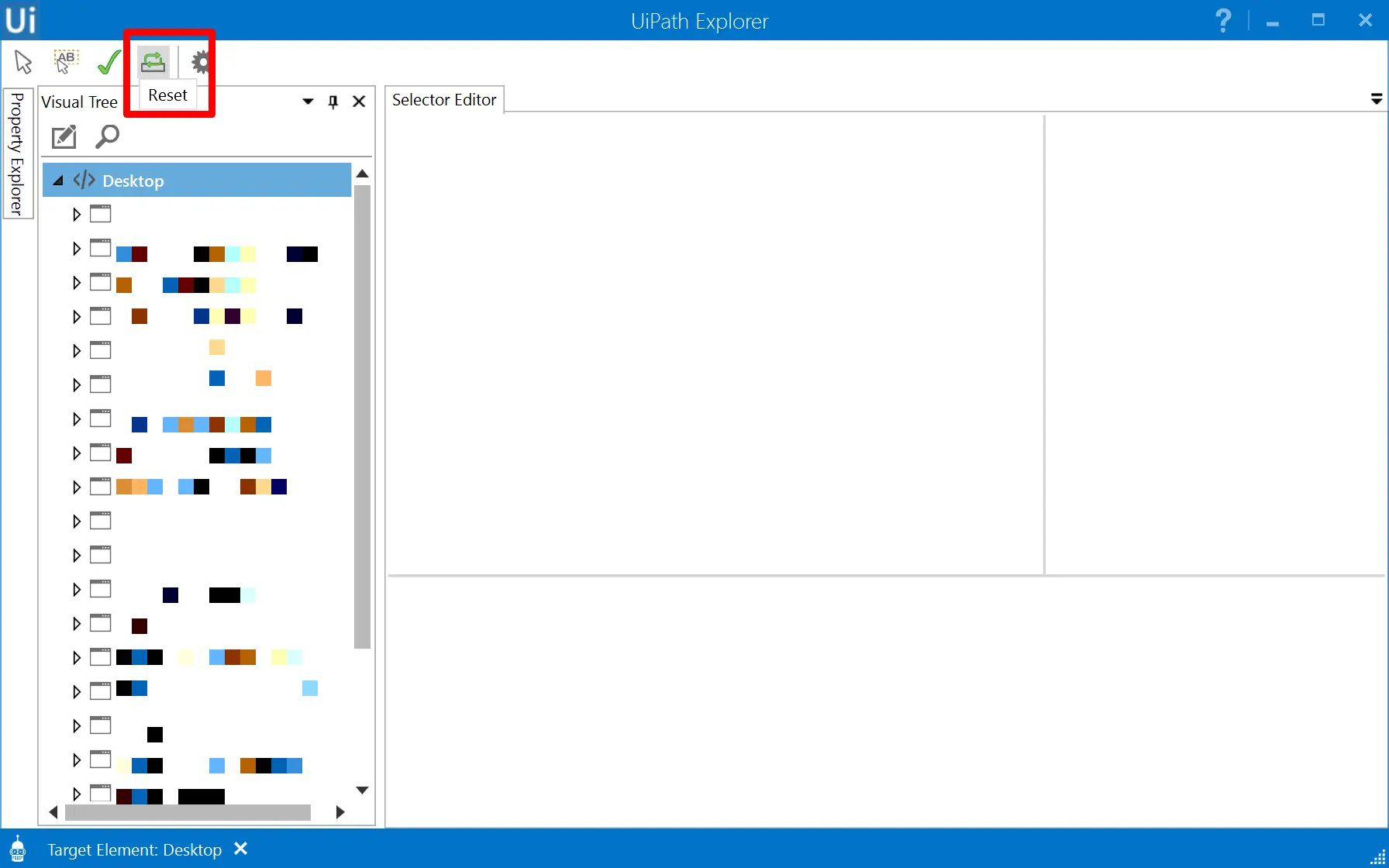Click the Highlight edit icon in Visual Tree
The width and height of the screenshot is (1389, 868).
pyautogui.click(x=64, y=136)
